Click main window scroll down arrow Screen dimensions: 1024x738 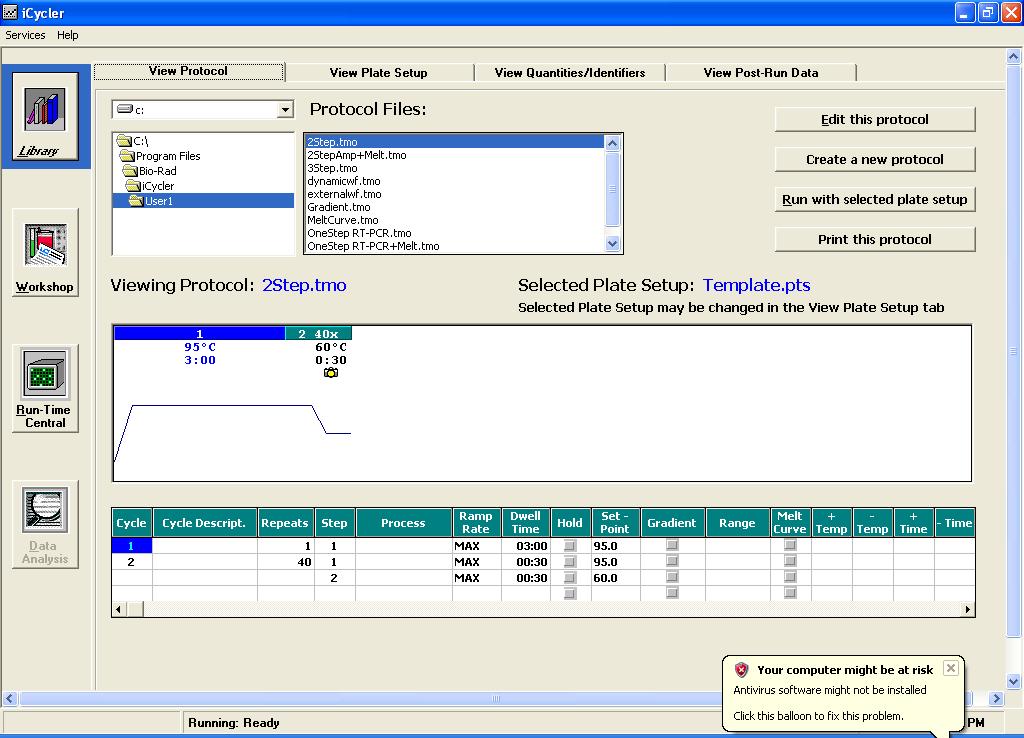(1013, 681)
